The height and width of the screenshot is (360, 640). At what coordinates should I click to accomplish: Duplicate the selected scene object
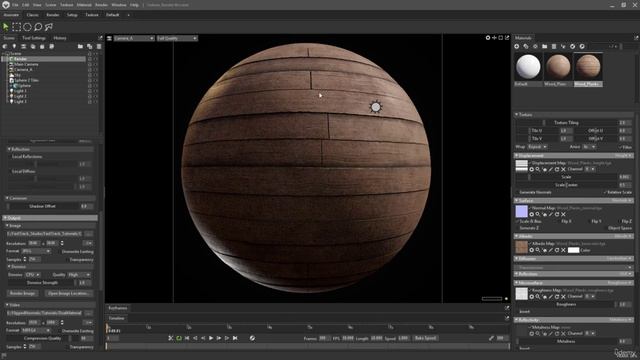point(89,47)
